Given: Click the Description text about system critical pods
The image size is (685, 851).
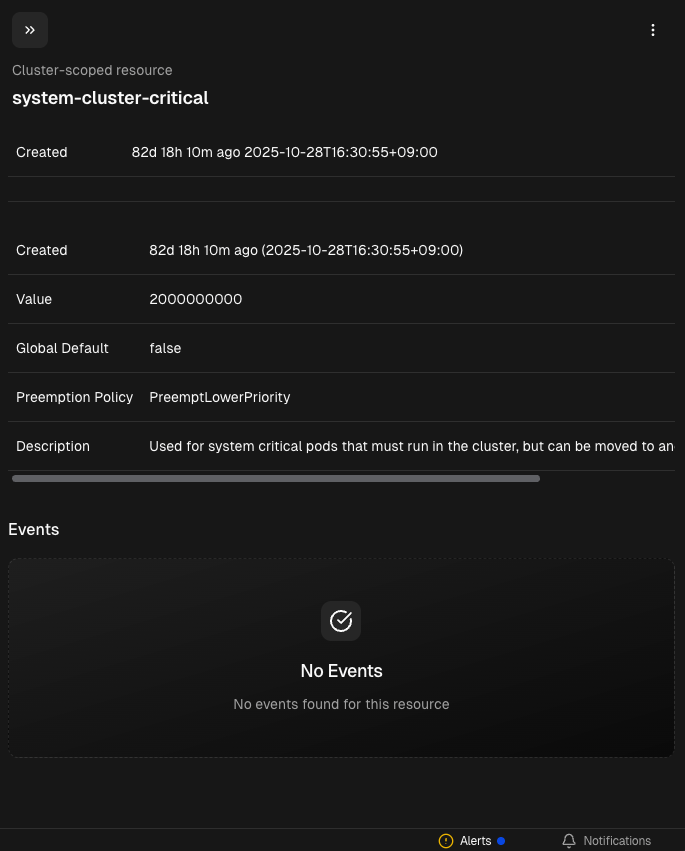Looking at the screenshot, I should point(410,446).
